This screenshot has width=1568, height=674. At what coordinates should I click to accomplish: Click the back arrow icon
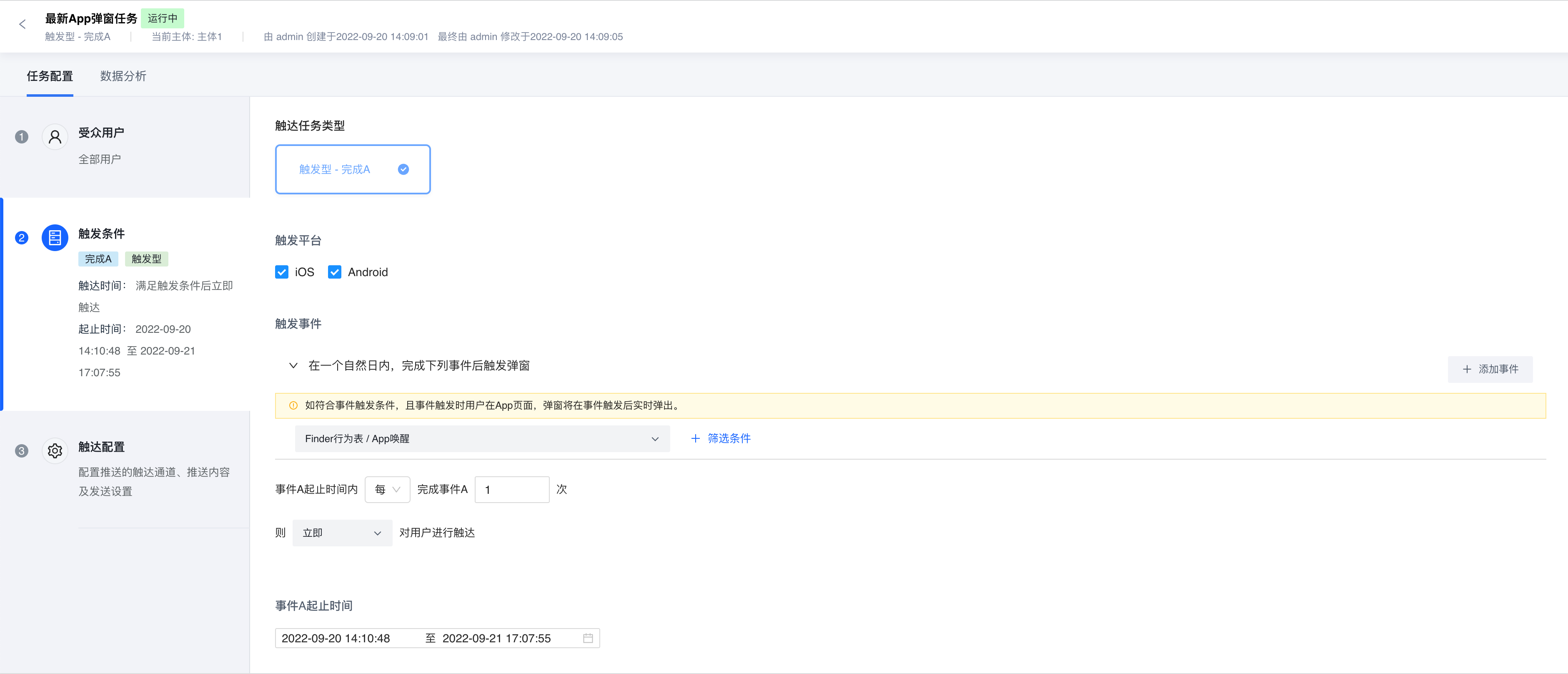pos(23,24)
